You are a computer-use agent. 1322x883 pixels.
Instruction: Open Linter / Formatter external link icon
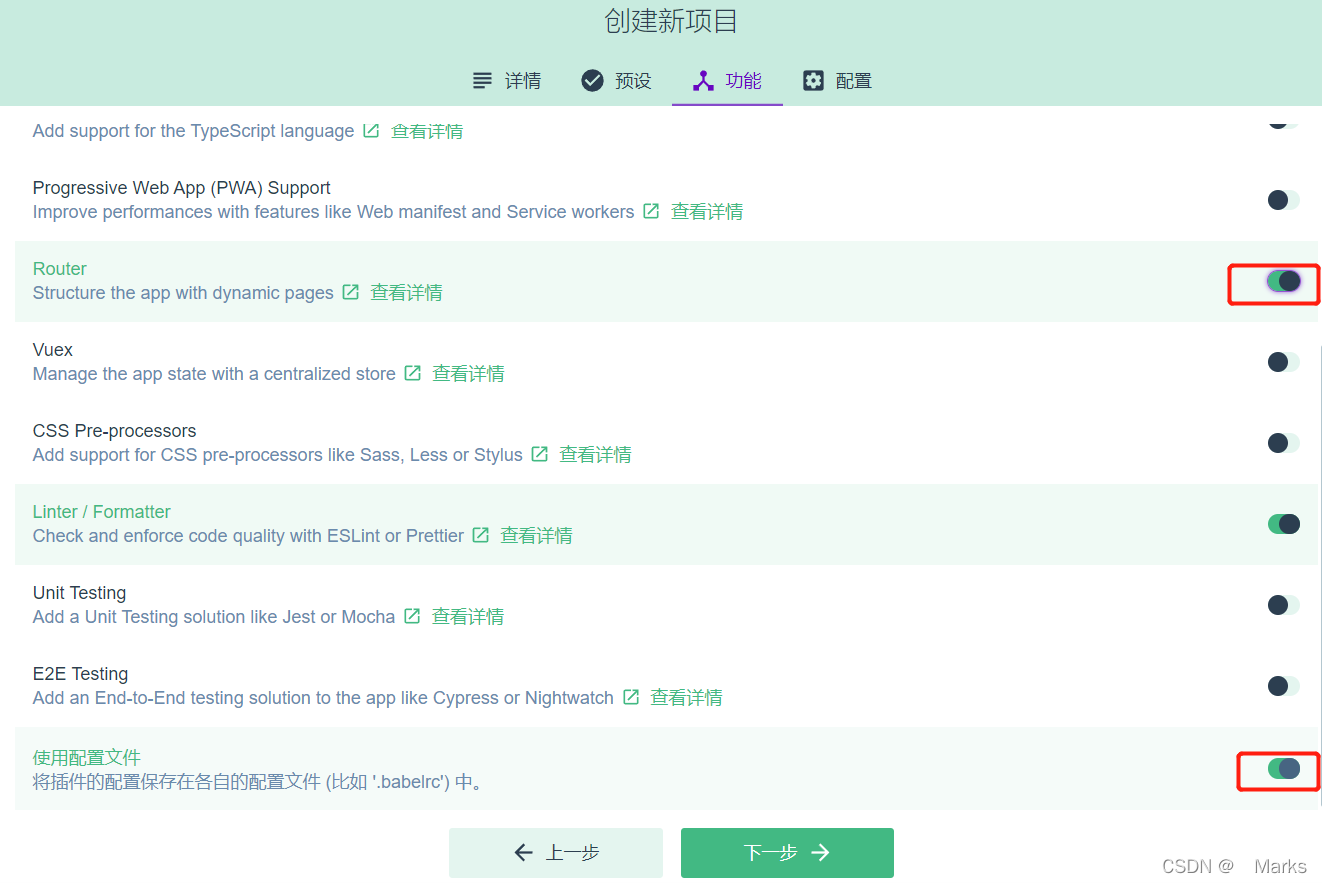coord(481,536)
